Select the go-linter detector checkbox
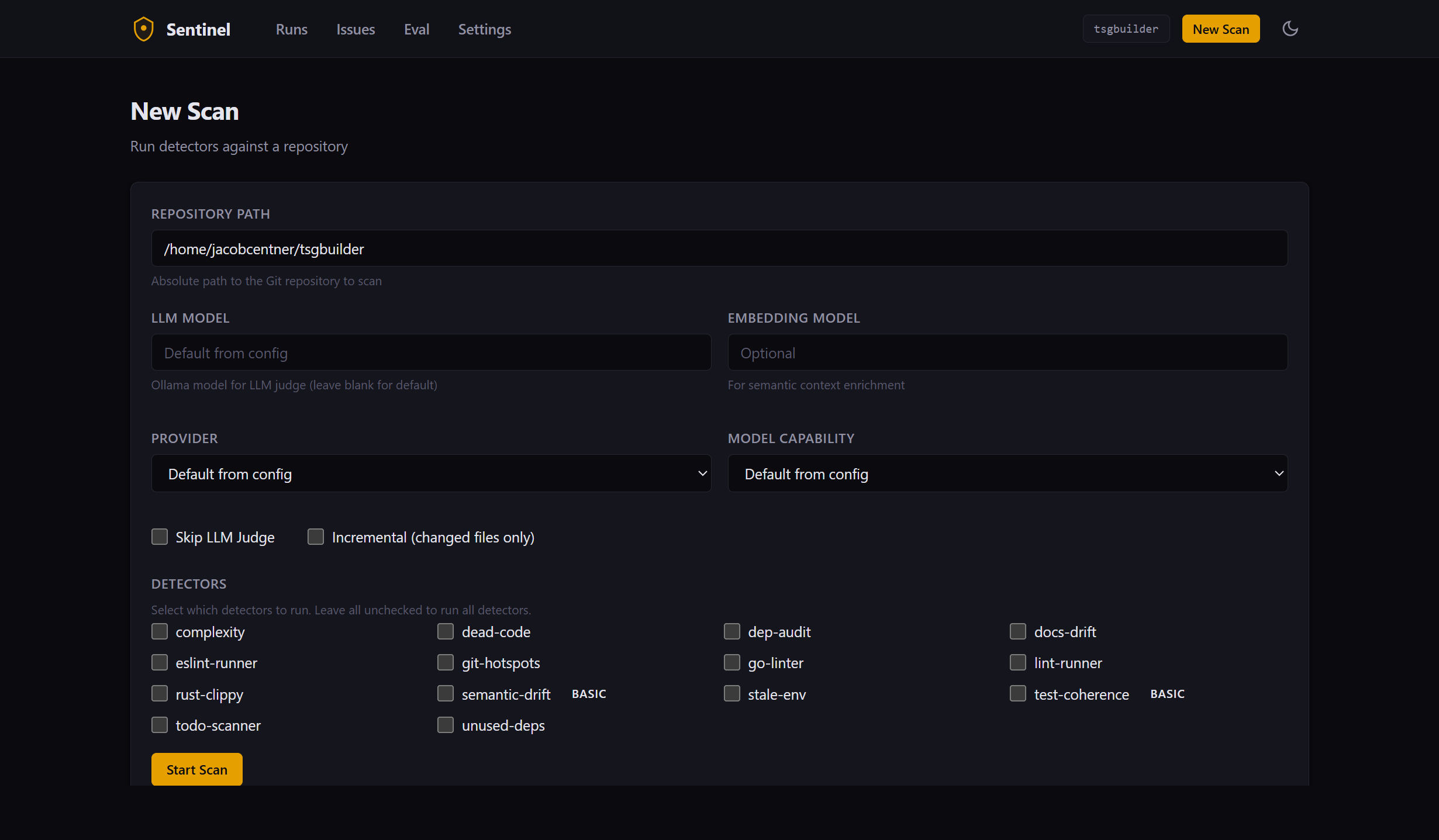 point(732,662)
